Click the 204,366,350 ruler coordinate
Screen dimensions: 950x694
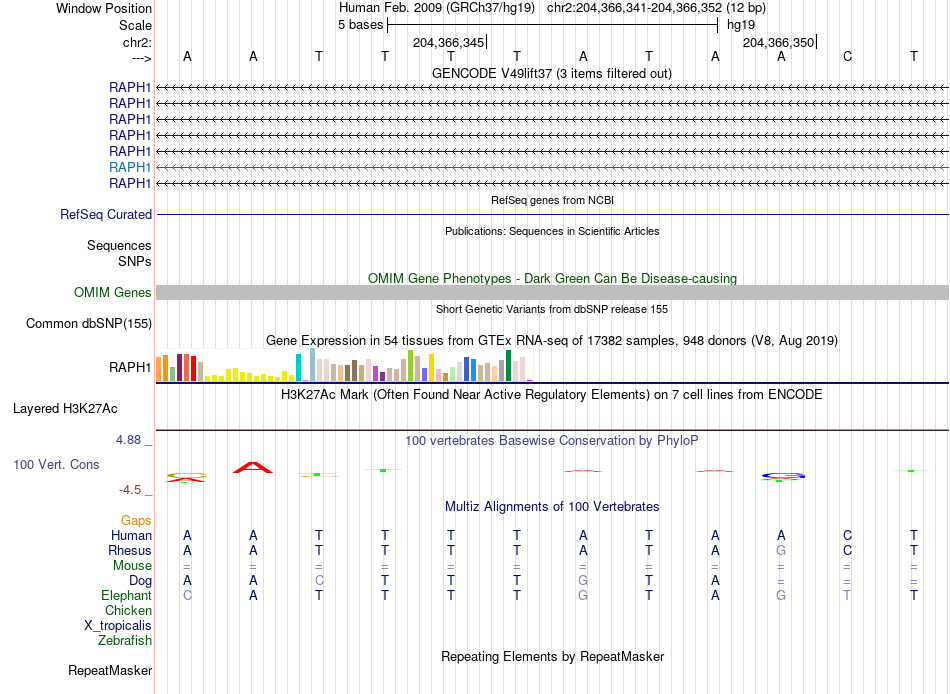coord(779,42)
